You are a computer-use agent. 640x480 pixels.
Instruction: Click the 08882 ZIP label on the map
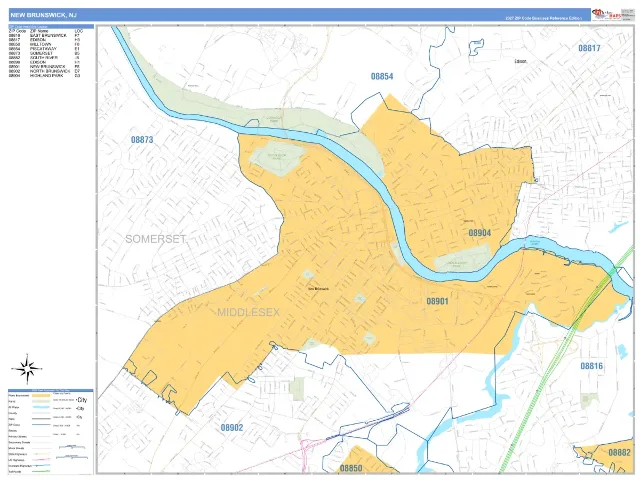click(x=620, y=452)
